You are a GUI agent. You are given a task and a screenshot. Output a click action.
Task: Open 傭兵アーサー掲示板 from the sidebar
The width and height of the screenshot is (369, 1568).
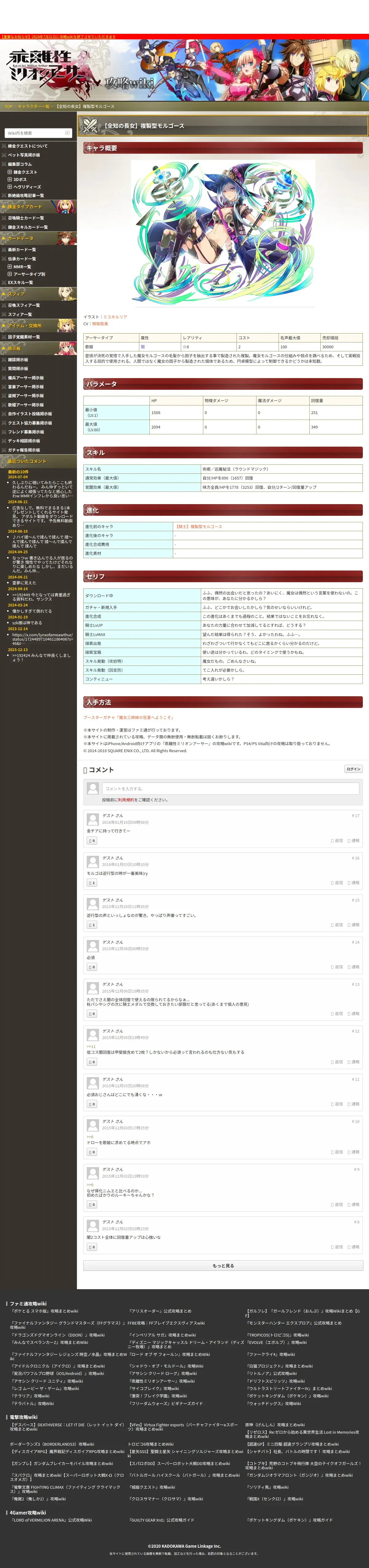click(x=26, y=378)
